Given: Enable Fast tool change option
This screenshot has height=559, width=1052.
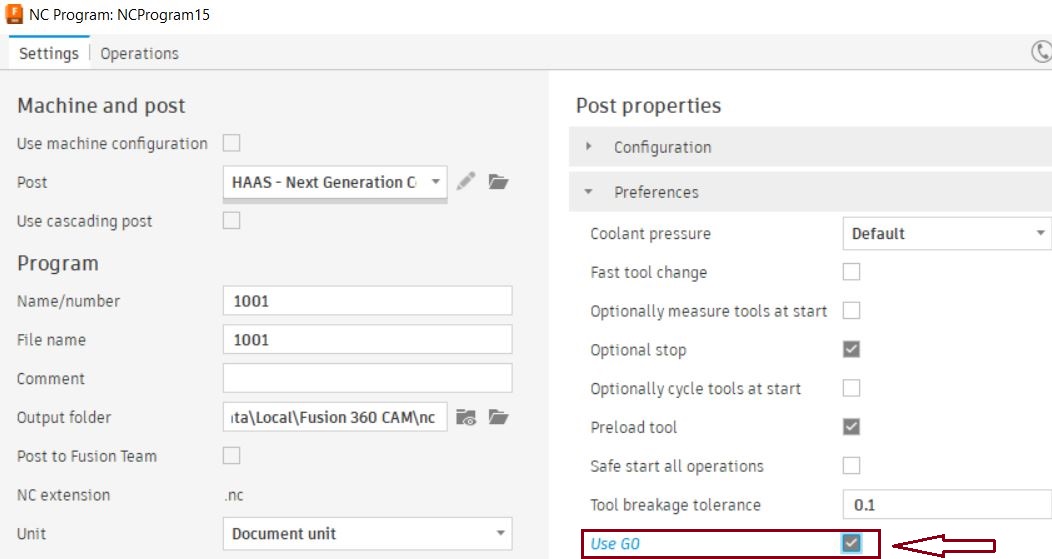Looking at the screenshot, I should click(x=851, y=272).
